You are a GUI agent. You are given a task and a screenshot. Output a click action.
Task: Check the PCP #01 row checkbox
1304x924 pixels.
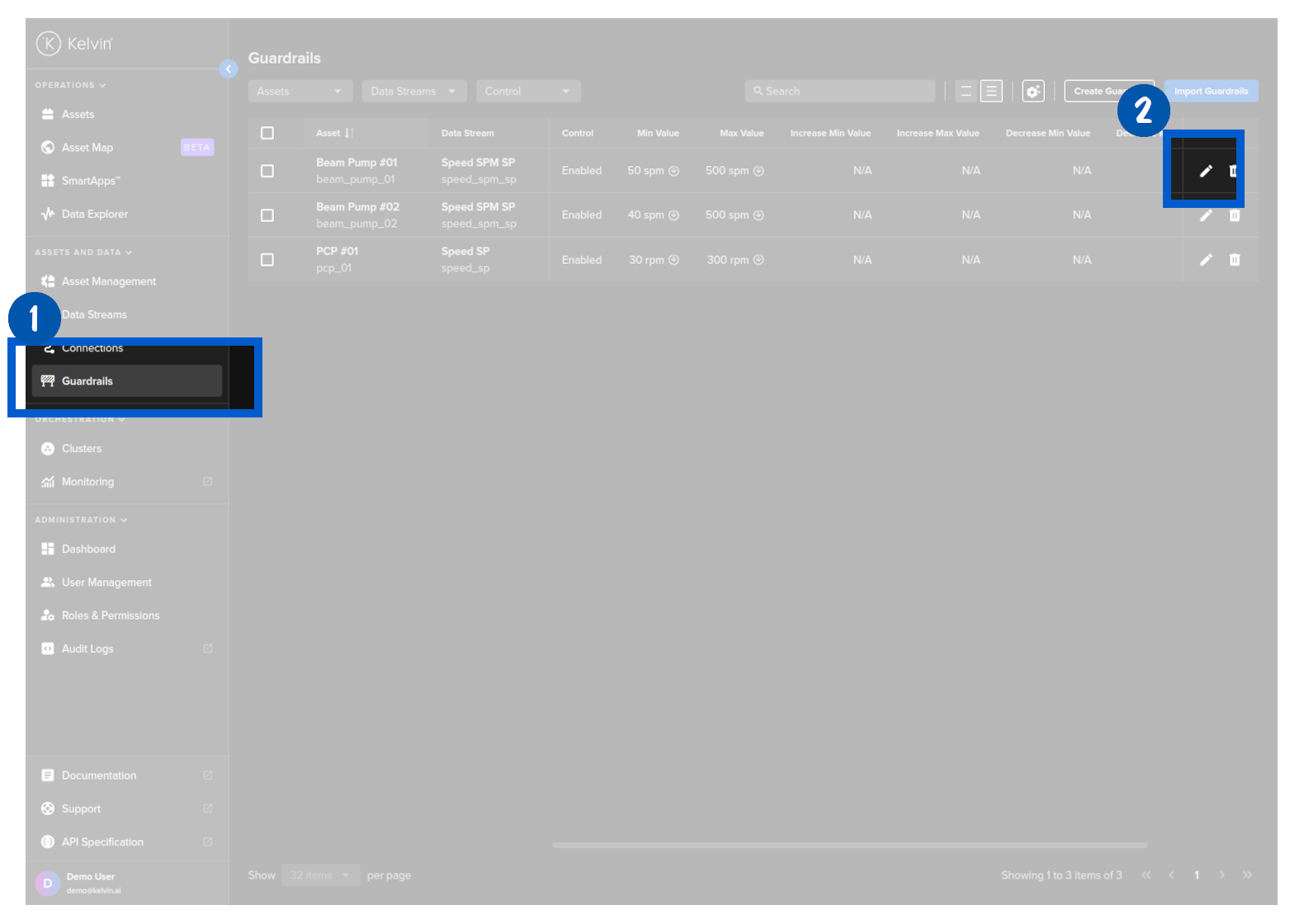click(267, 260)
